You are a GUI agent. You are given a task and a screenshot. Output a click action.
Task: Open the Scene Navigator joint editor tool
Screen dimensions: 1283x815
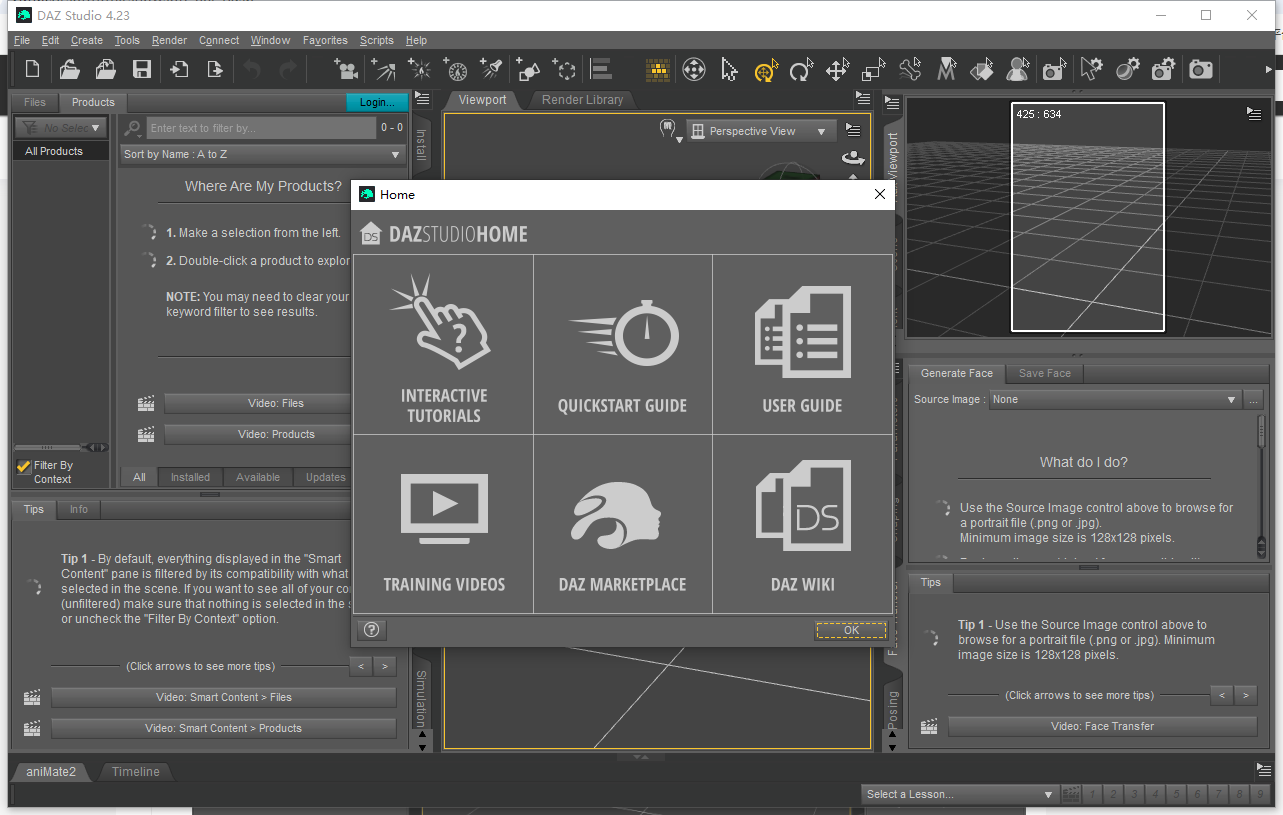click(x=912, y=69)
